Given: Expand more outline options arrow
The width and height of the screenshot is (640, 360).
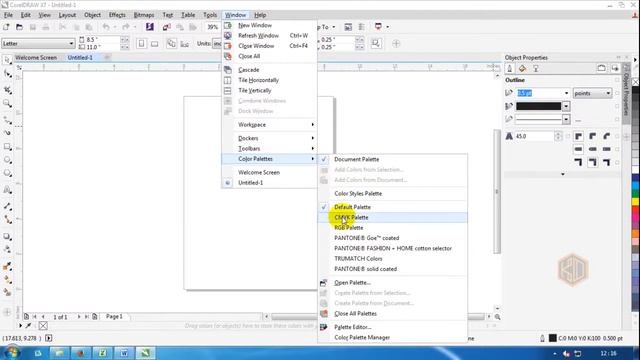Looking at the screenshot, I should pos(563,174).
